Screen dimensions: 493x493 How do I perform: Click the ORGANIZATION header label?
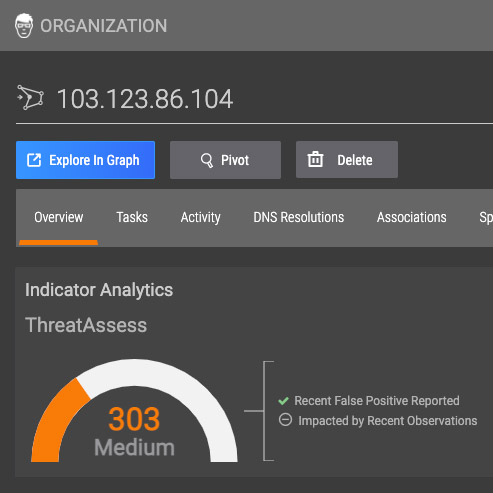pos(104,26)
